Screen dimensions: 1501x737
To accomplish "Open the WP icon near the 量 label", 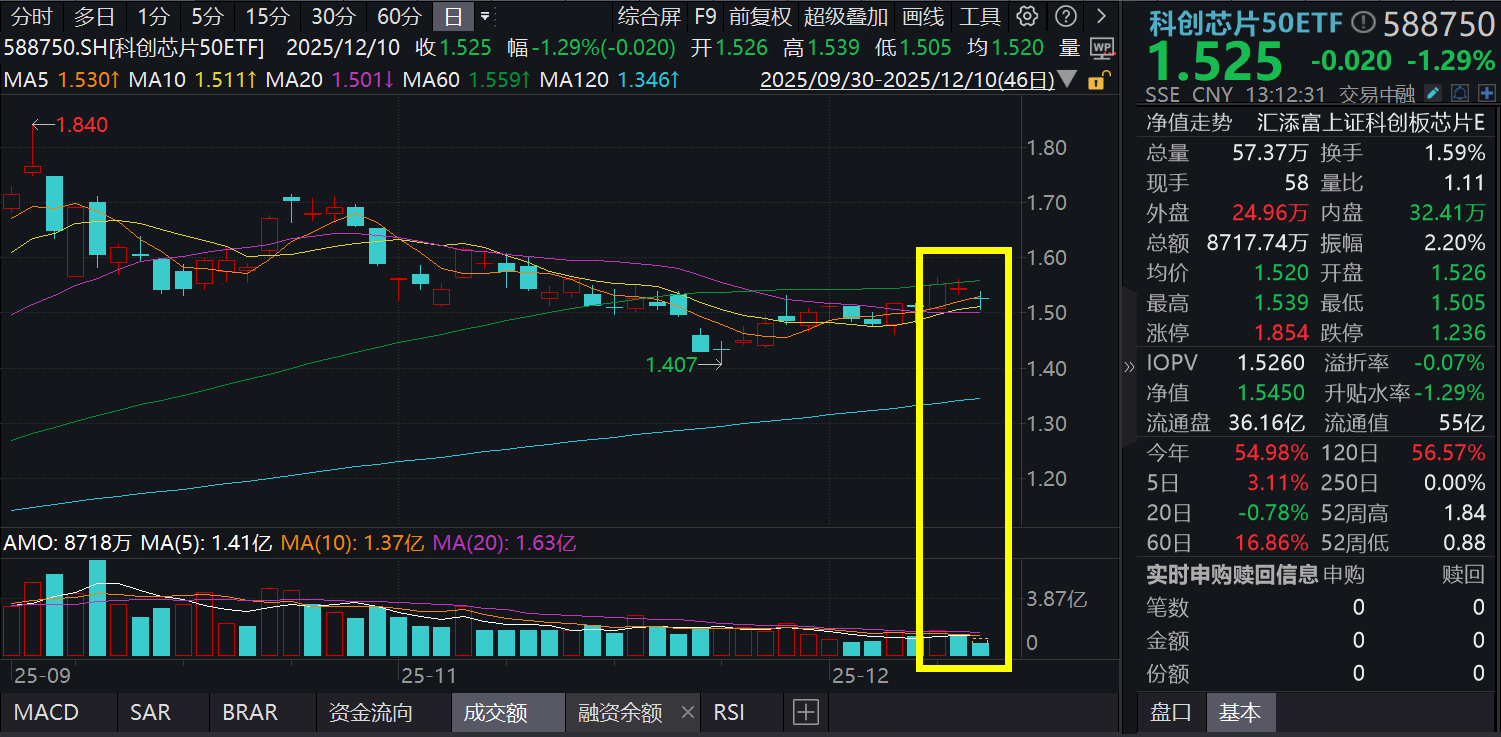I will pyautogui.click(x=1102, y=48).
